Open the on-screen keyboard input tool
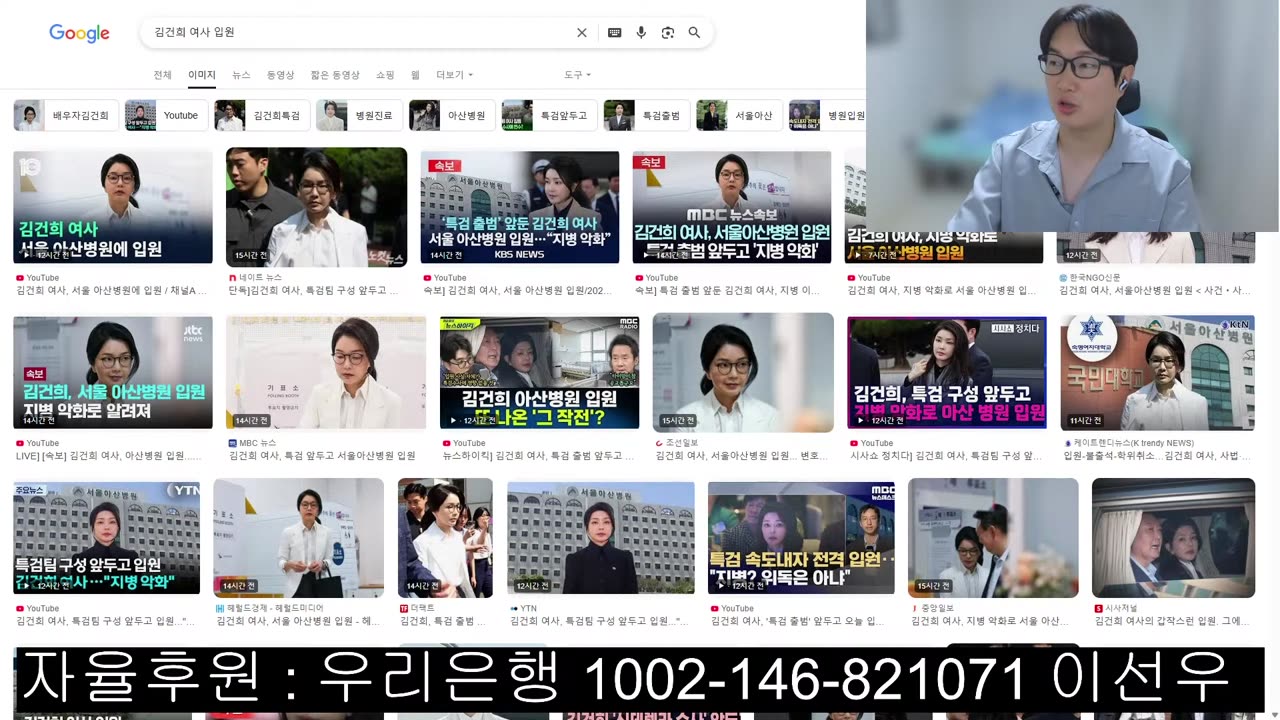 point(615,33)
